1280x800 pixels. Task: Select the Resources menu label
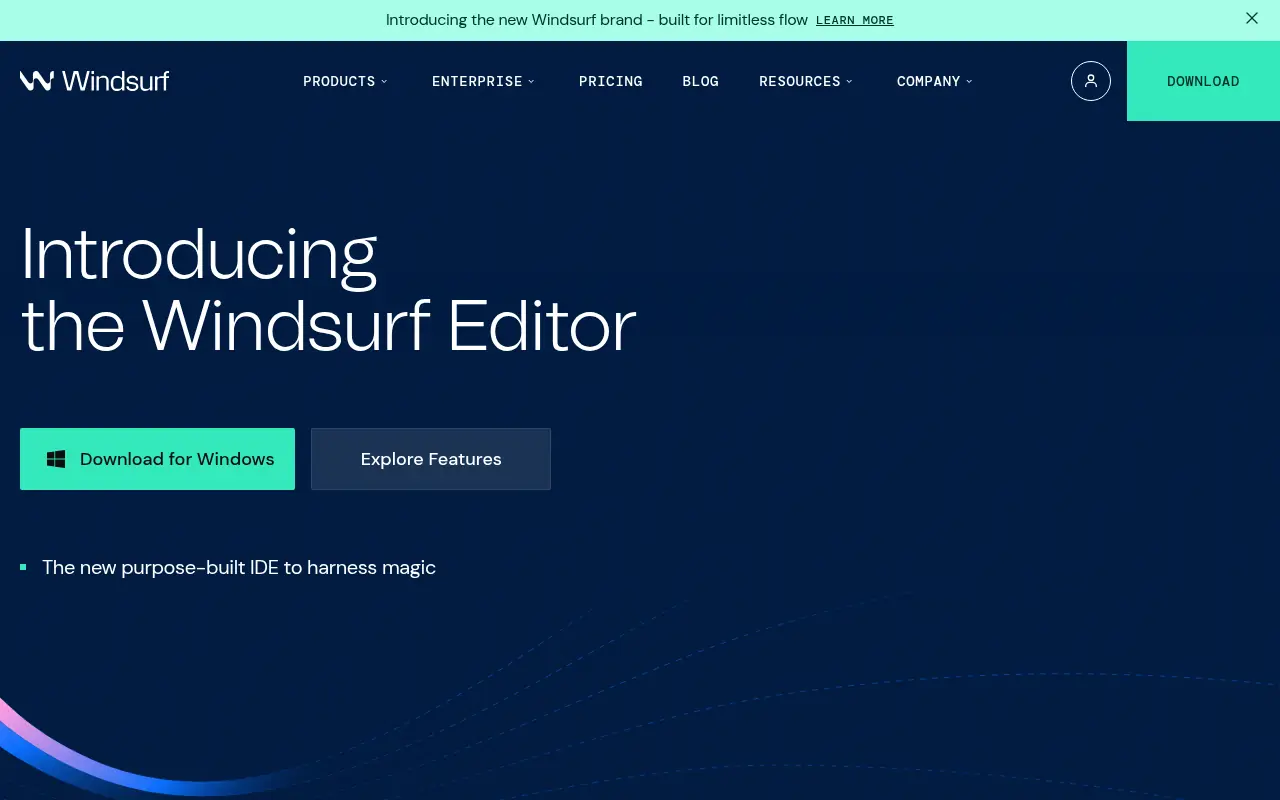[799, 82]
